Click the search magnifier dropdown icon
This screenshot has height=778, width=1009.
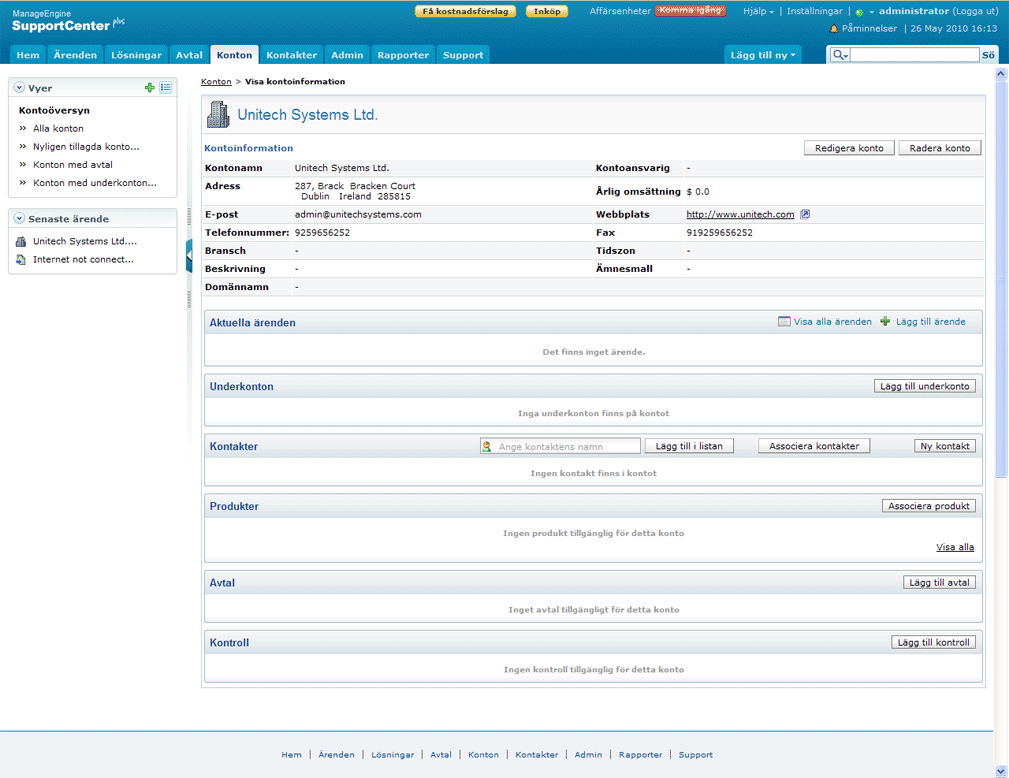pos(840,55)
